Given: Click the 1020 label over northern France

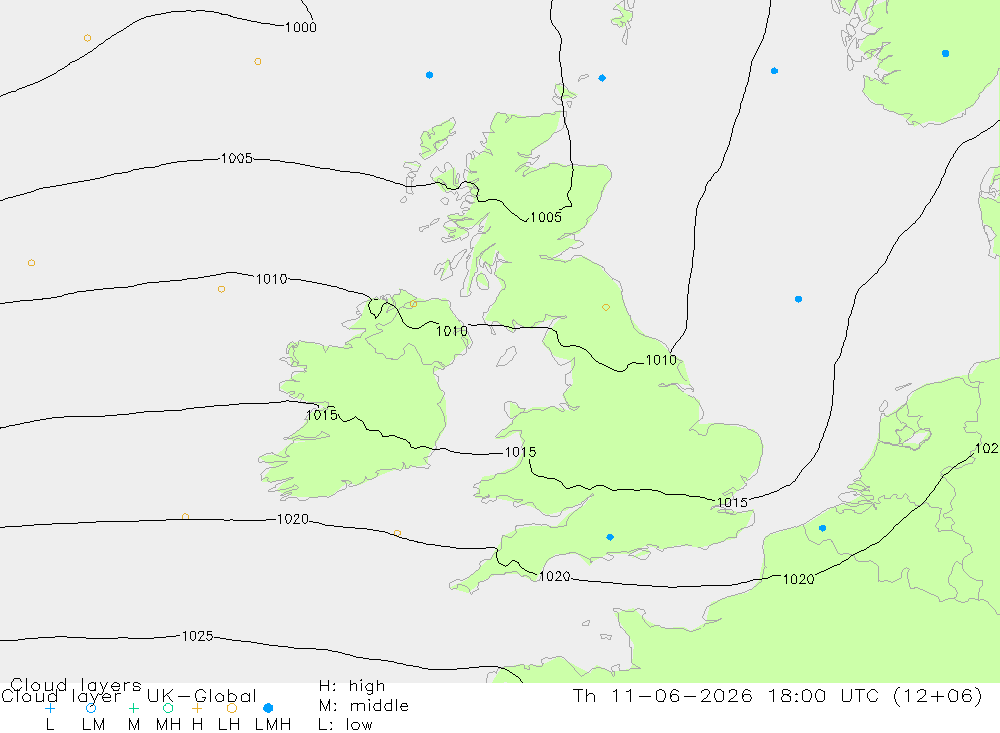Looking at the screenshot, I should click(x=798, y=579).
